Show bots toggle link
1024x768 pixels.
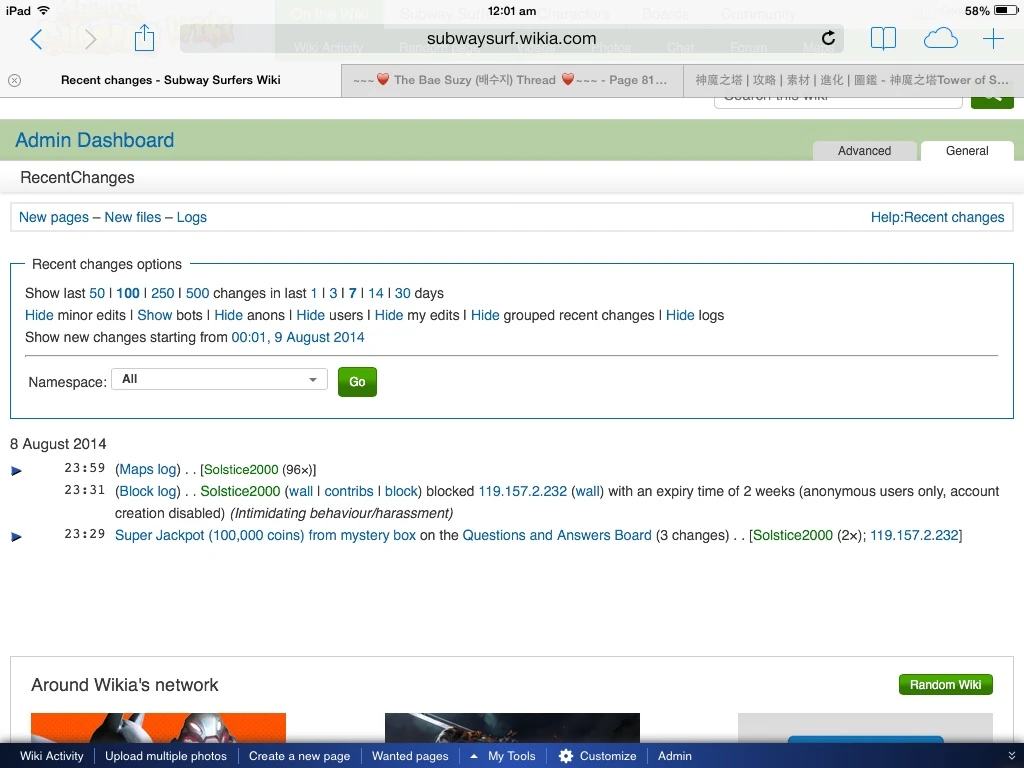155,315
